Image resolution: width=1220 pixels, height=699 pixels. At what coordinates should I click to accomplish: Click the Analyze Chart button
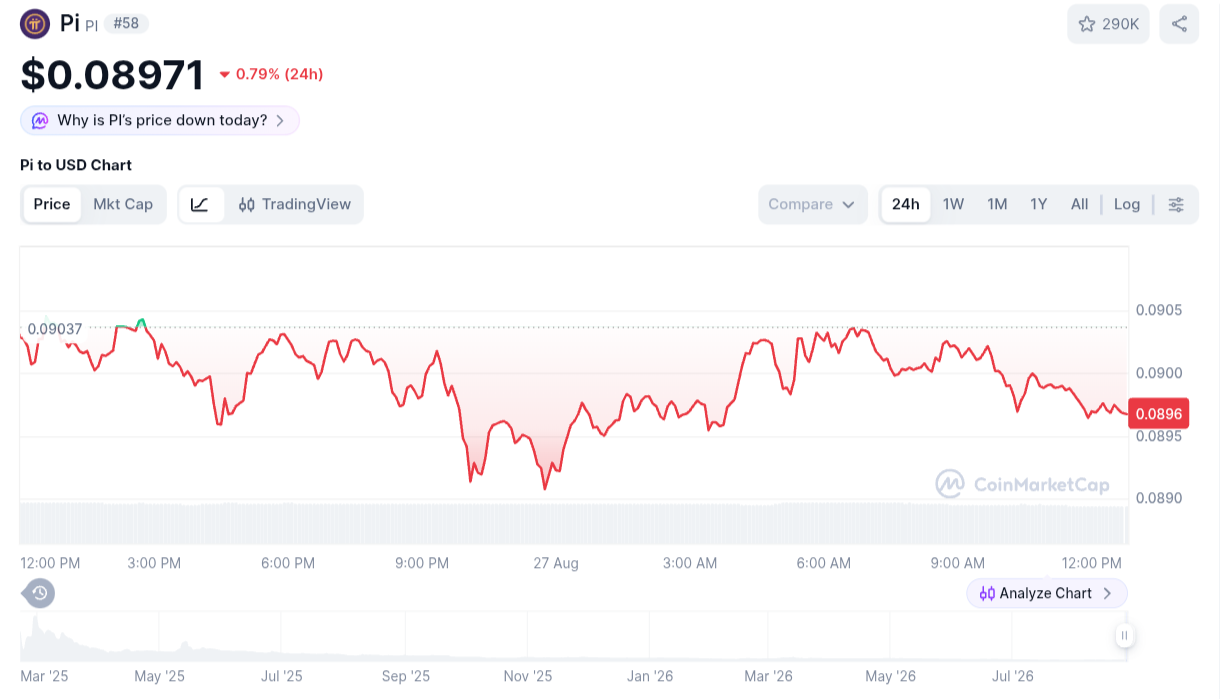point(1046,593)
